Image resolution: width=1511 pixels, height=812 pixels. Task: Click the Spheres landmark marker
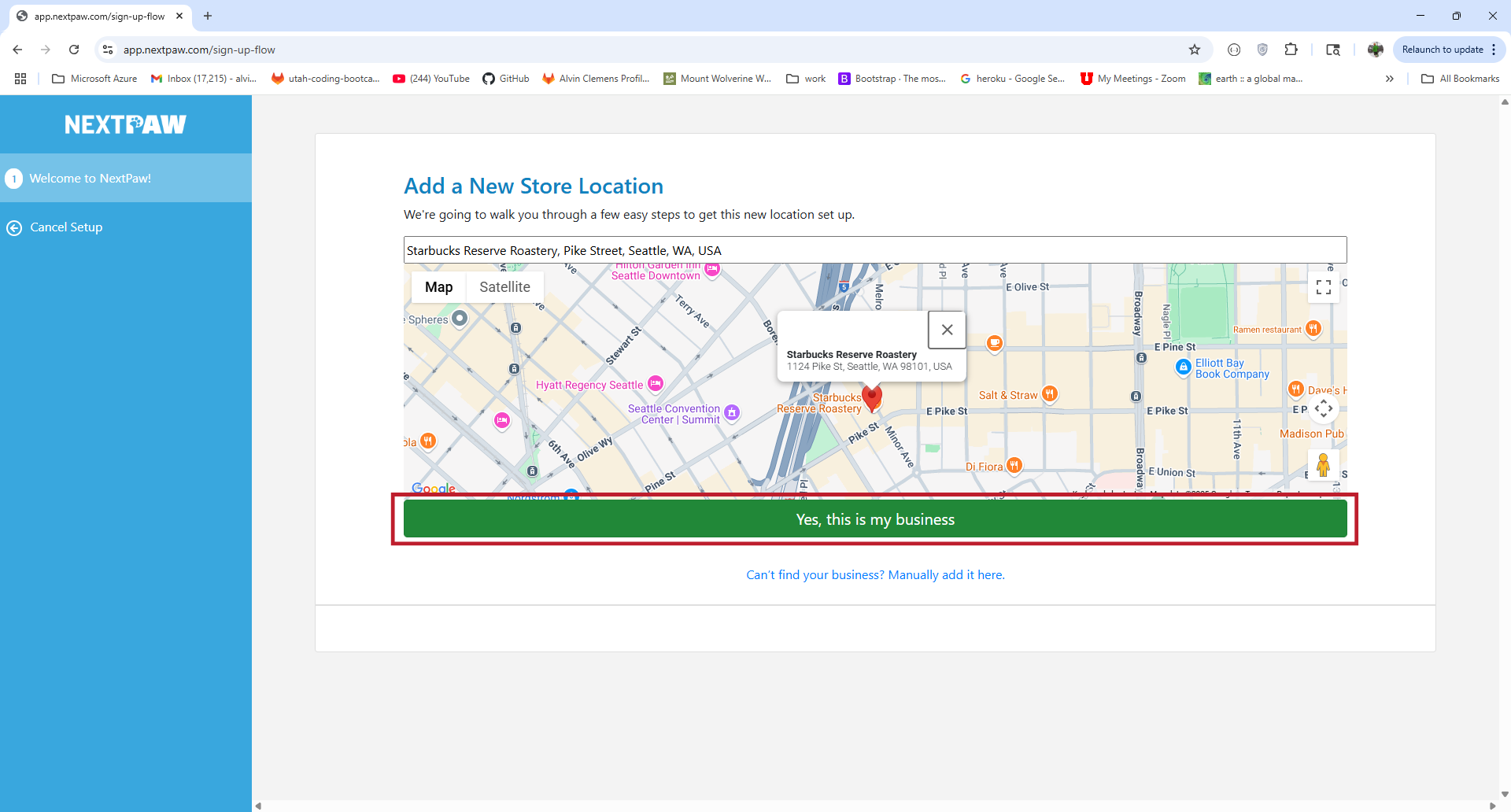(460, 319)
